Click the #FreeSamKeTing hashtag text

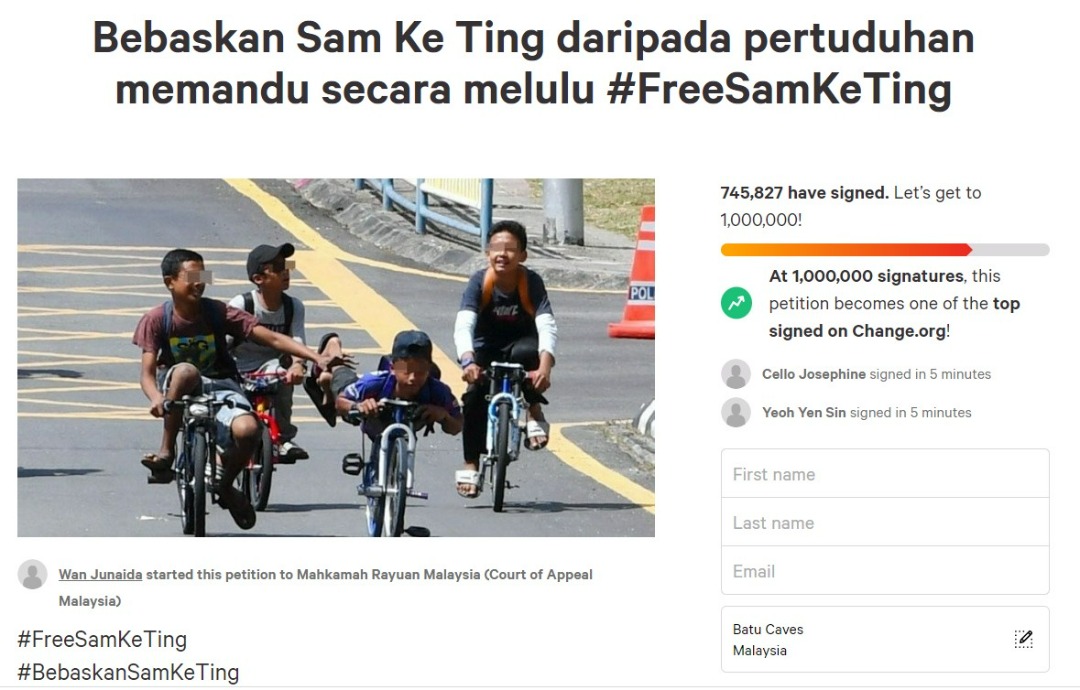coord(102,639)
